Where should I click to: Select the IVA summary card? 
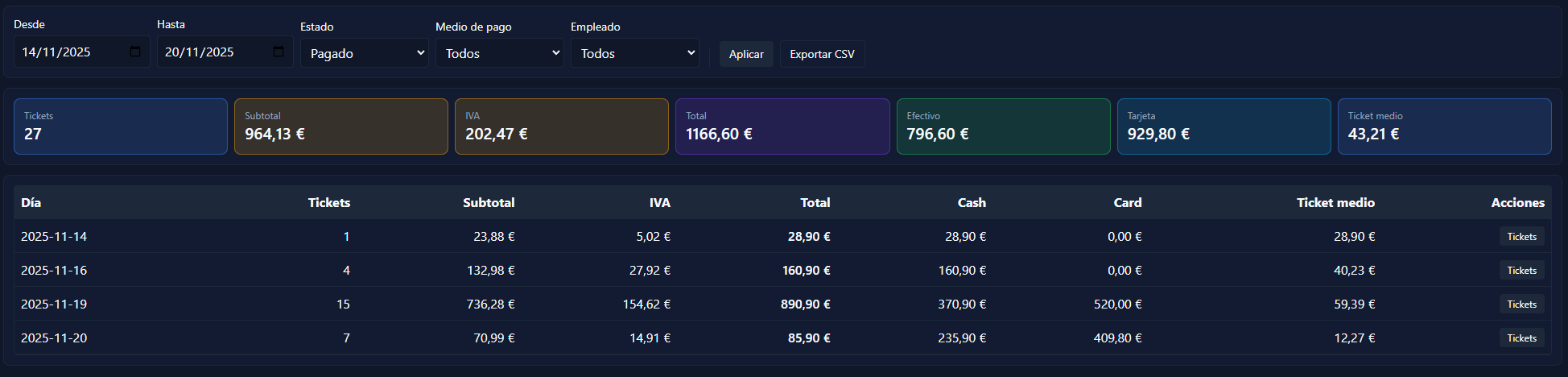click(562, 126)
